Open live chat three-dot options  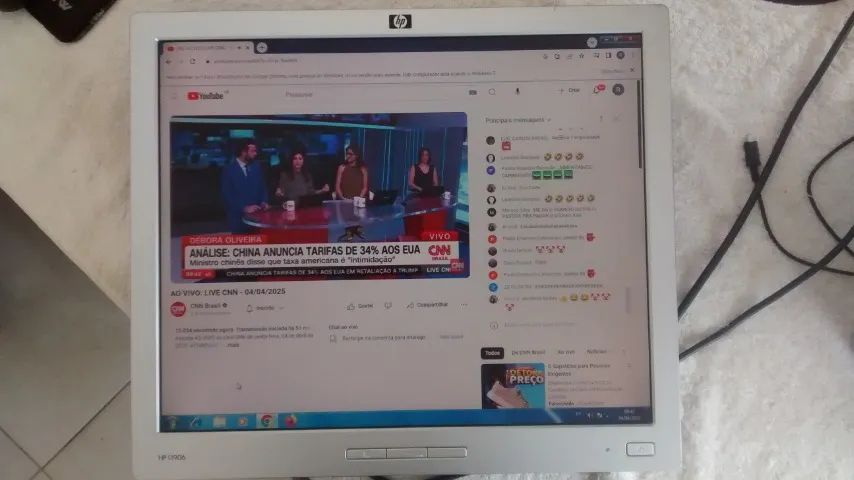click(601, 118)
